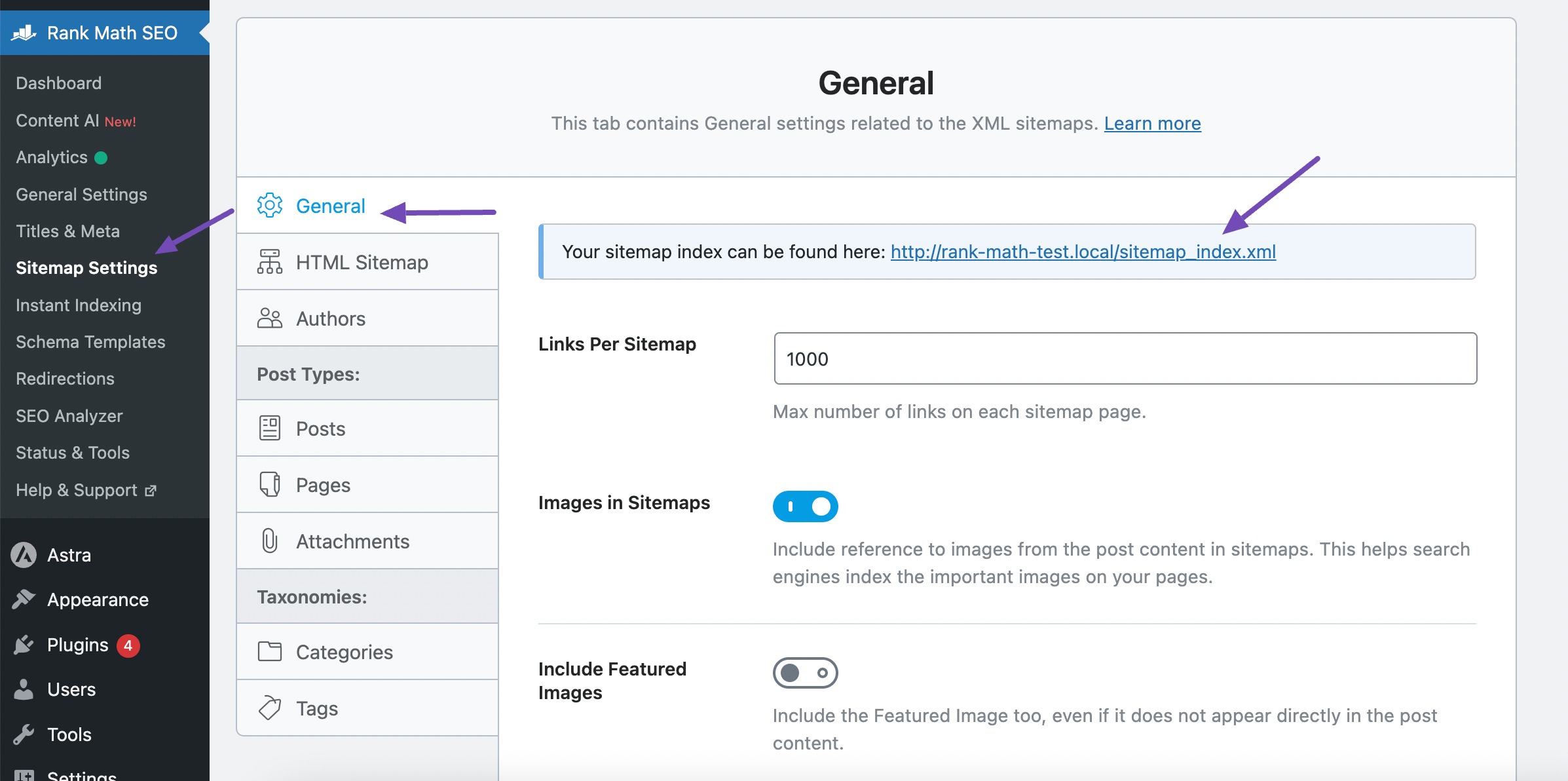Enable the Include Featured Images toggle

tap(806, 673)
